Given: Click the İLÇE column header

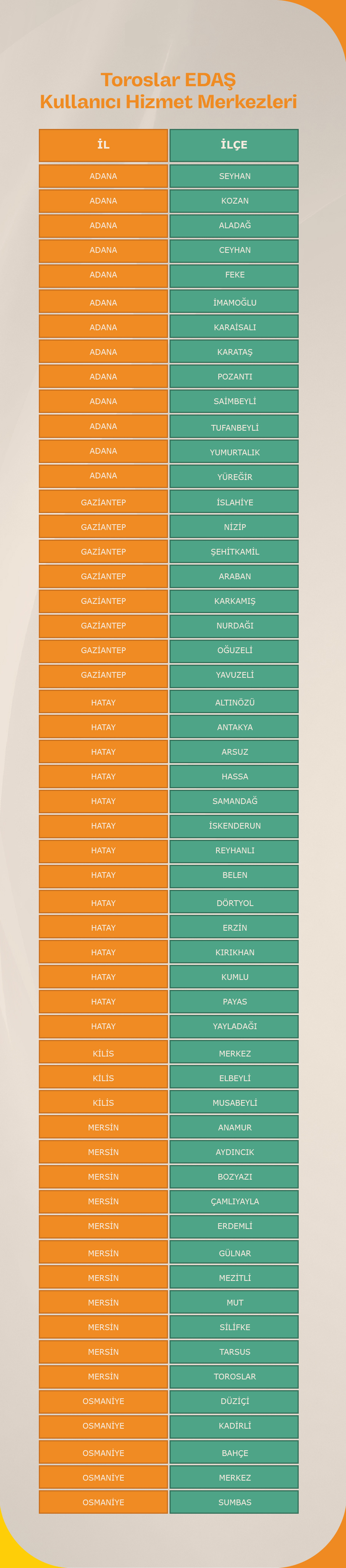Looking at the screenshot, I should click(234, 145).
